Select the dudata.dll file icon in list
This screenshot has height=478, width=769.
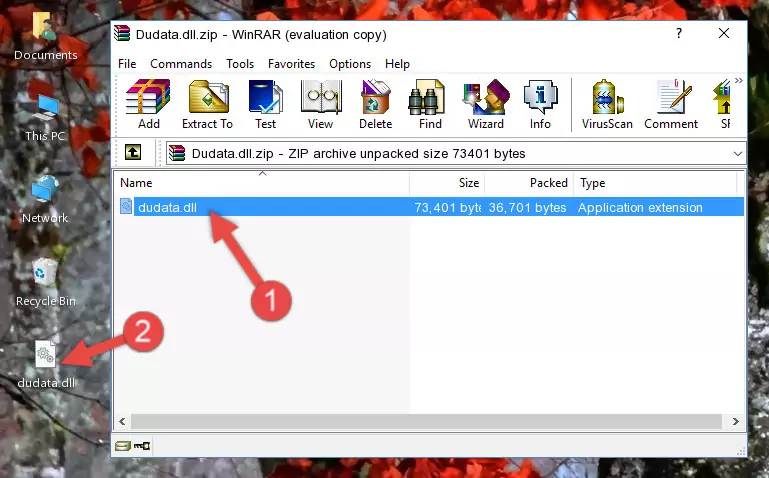click(126, 206)
